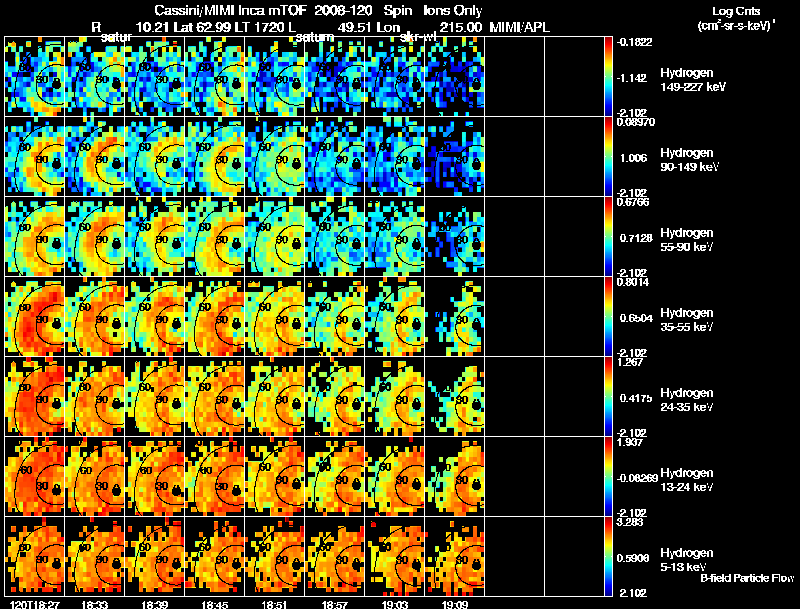The height and width of the screenshot is (609, 800).
Task: Click the 'Hydrogen 13-24 keV' row label
Action: 687,480
